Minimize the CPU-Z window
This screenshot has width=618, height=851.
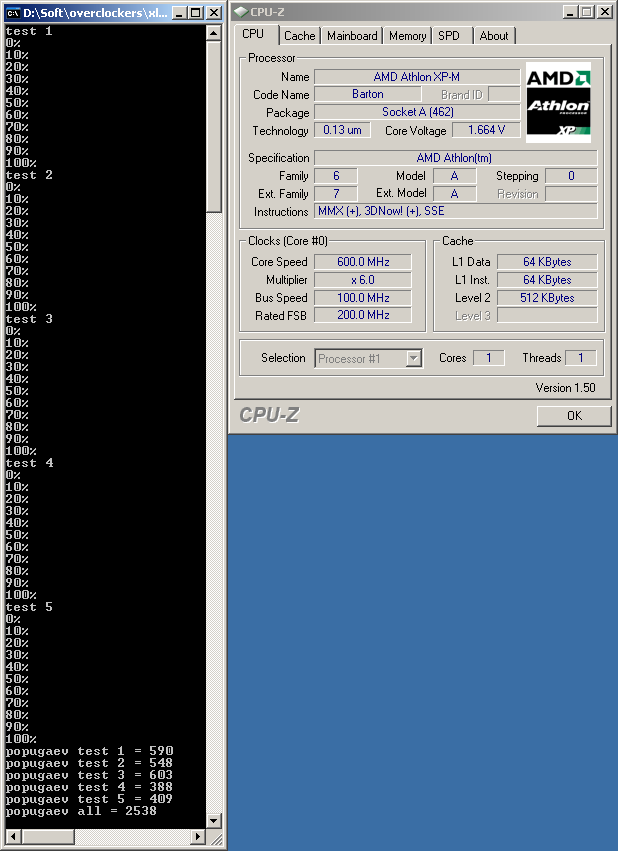pyautogui.click(x=569, y=12)
